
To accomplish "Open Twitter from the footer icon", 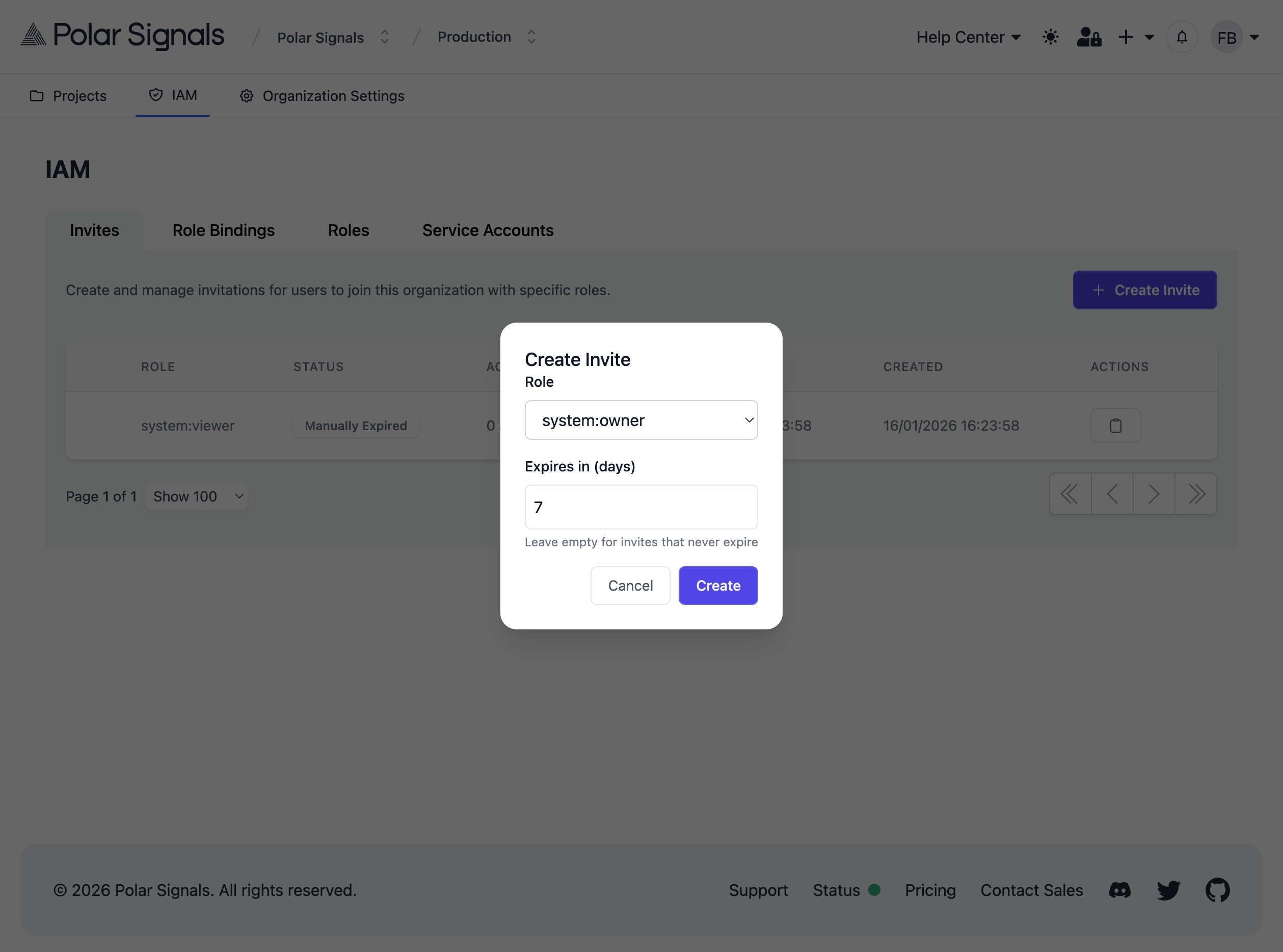I will [1168, 890].
